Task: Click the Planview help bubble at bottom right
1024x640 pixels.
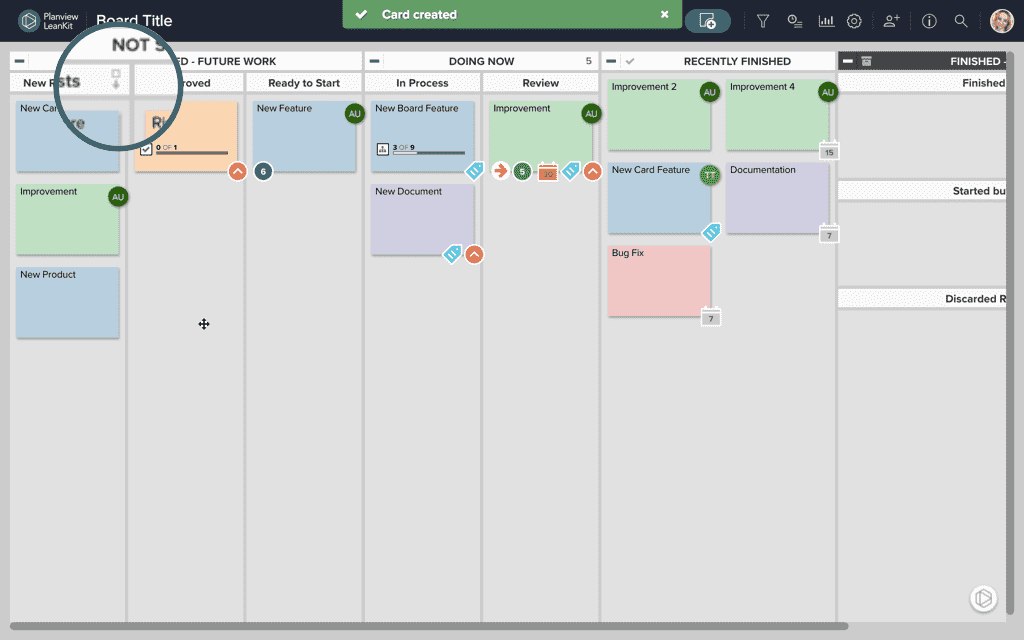Action: 984,598
